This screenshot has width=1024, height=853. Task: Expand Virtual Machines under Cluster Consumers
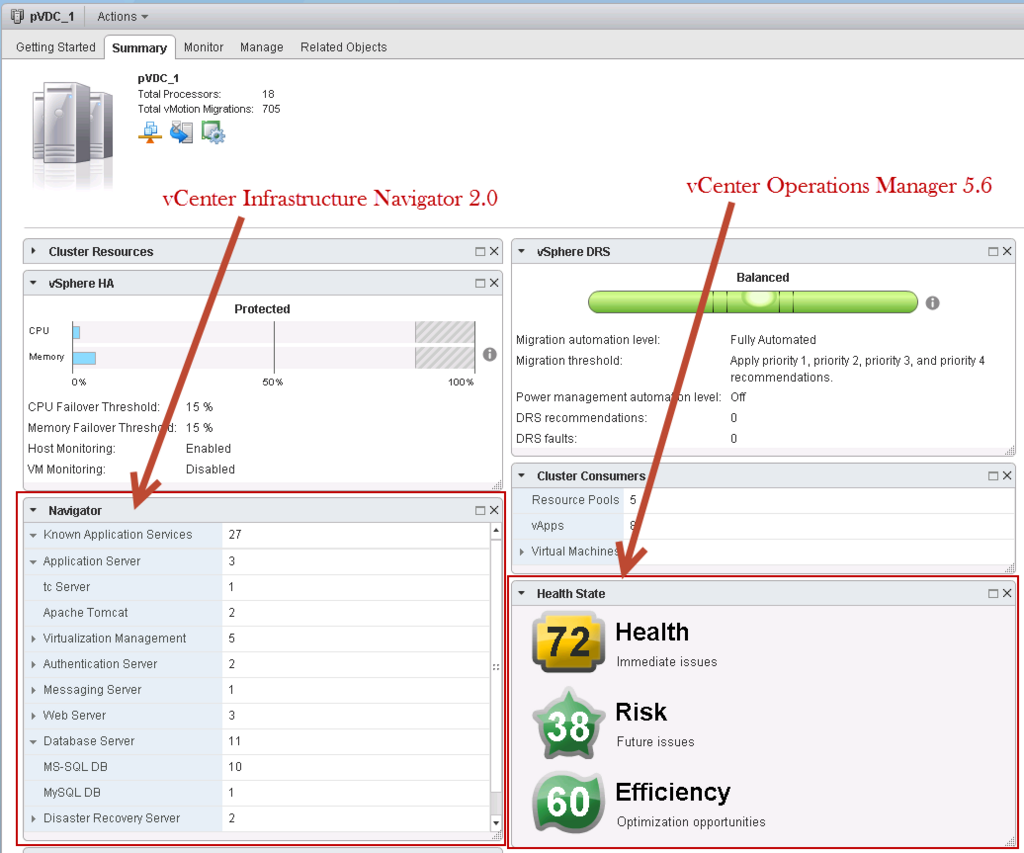click(522, 551)
